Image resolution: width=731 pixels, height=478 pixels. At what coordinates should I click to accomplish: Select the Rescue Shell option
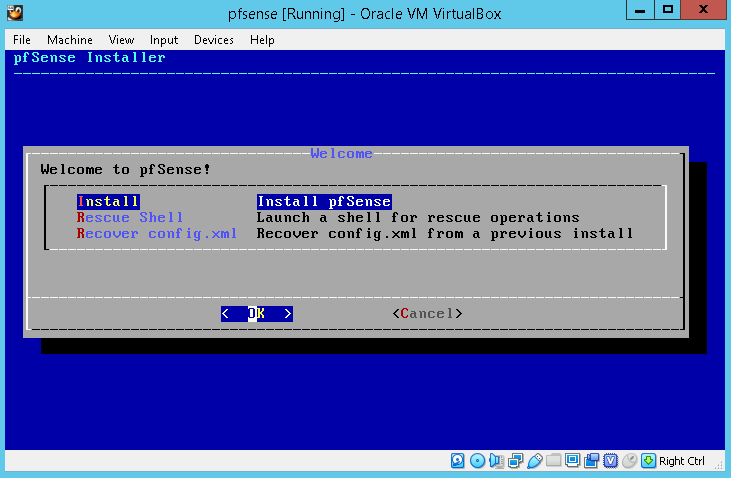[130, 217]
